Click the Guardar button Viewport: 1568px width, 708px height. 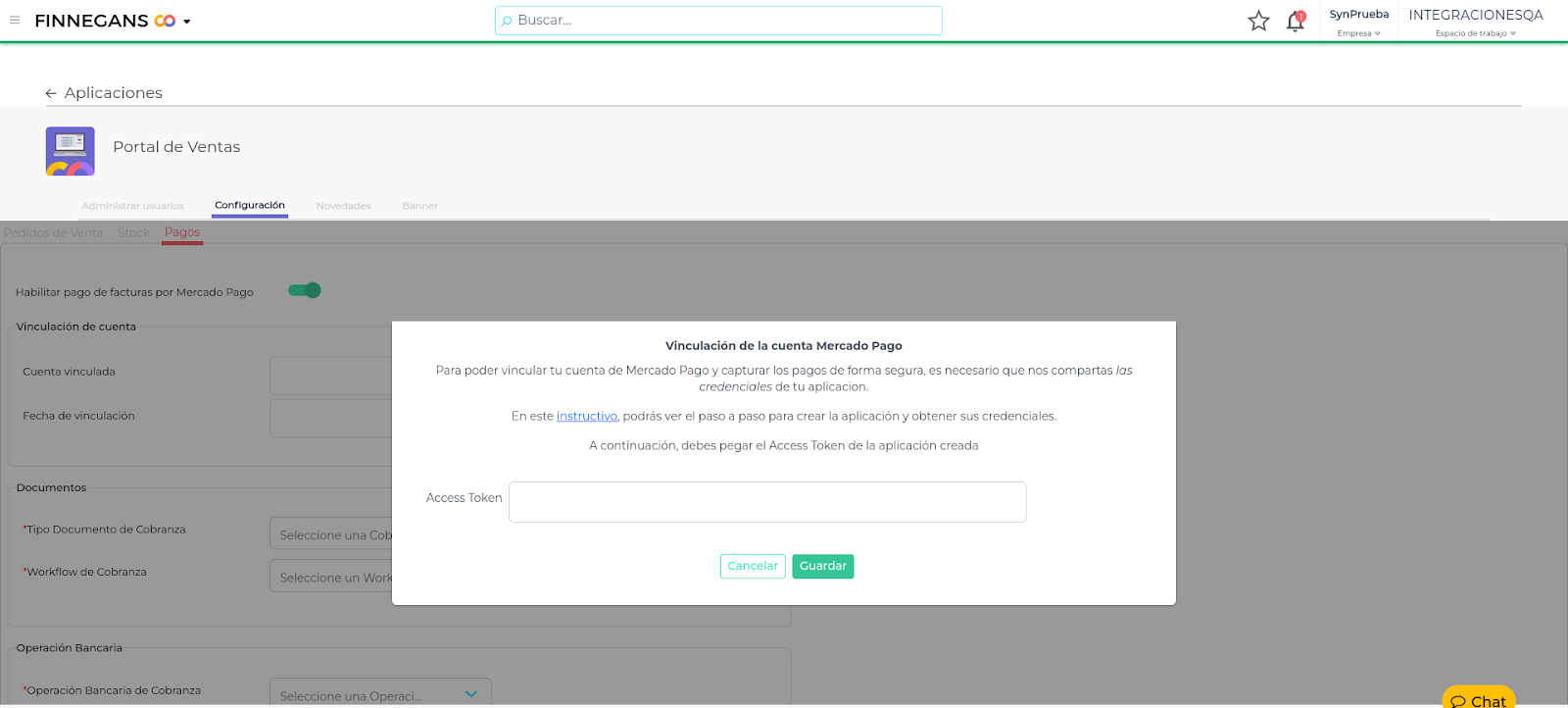coord(822,566)
